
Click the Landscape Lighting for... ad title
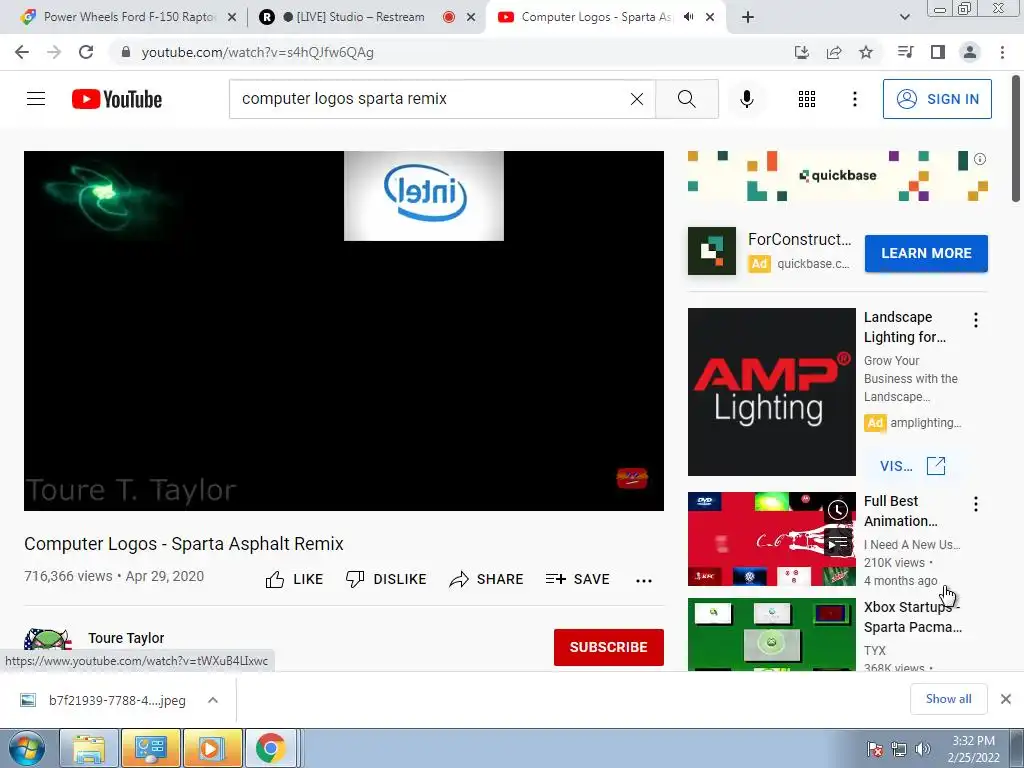905,327
